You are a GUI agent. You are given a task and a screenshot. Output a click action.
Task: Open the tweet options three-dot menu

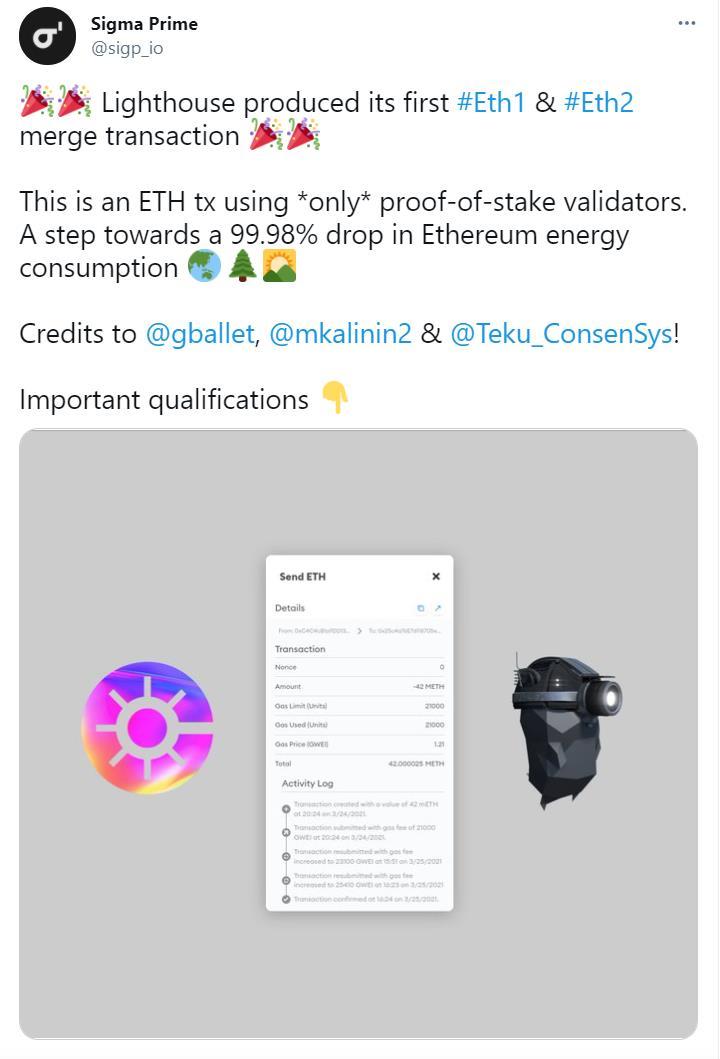[x=685, y=22]
